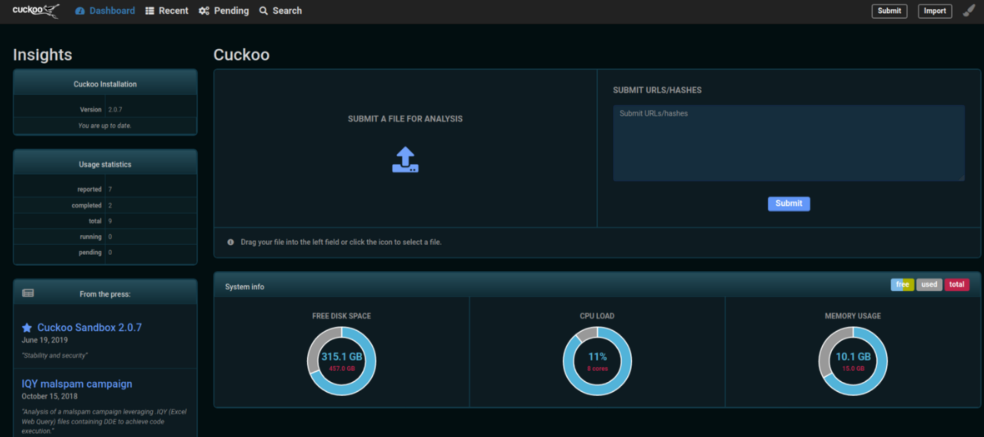Open the Search page
The image size is (984, 437).
[281, 11]
